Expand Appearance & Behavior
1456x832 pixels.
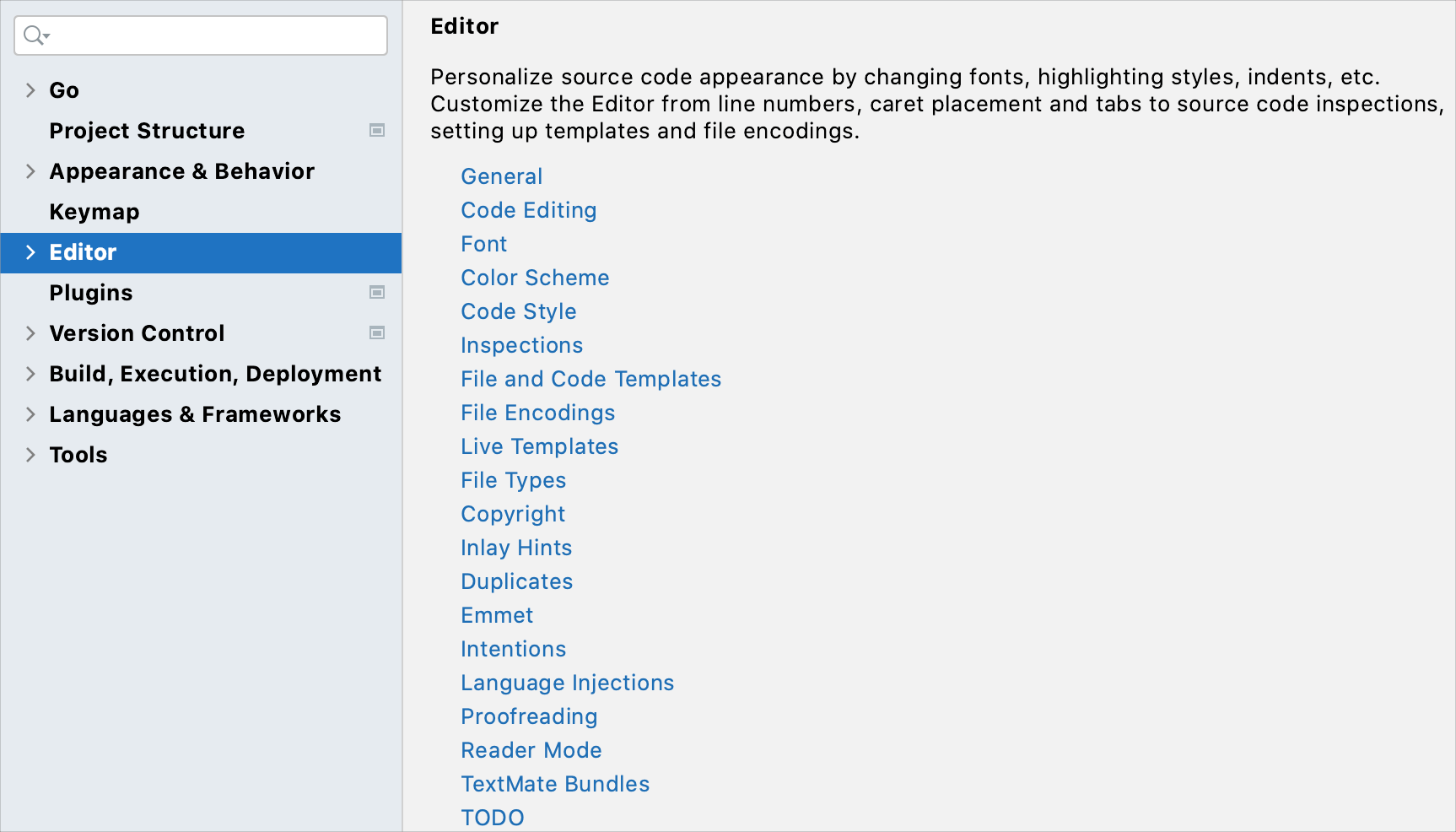click(x=30, y=171)
